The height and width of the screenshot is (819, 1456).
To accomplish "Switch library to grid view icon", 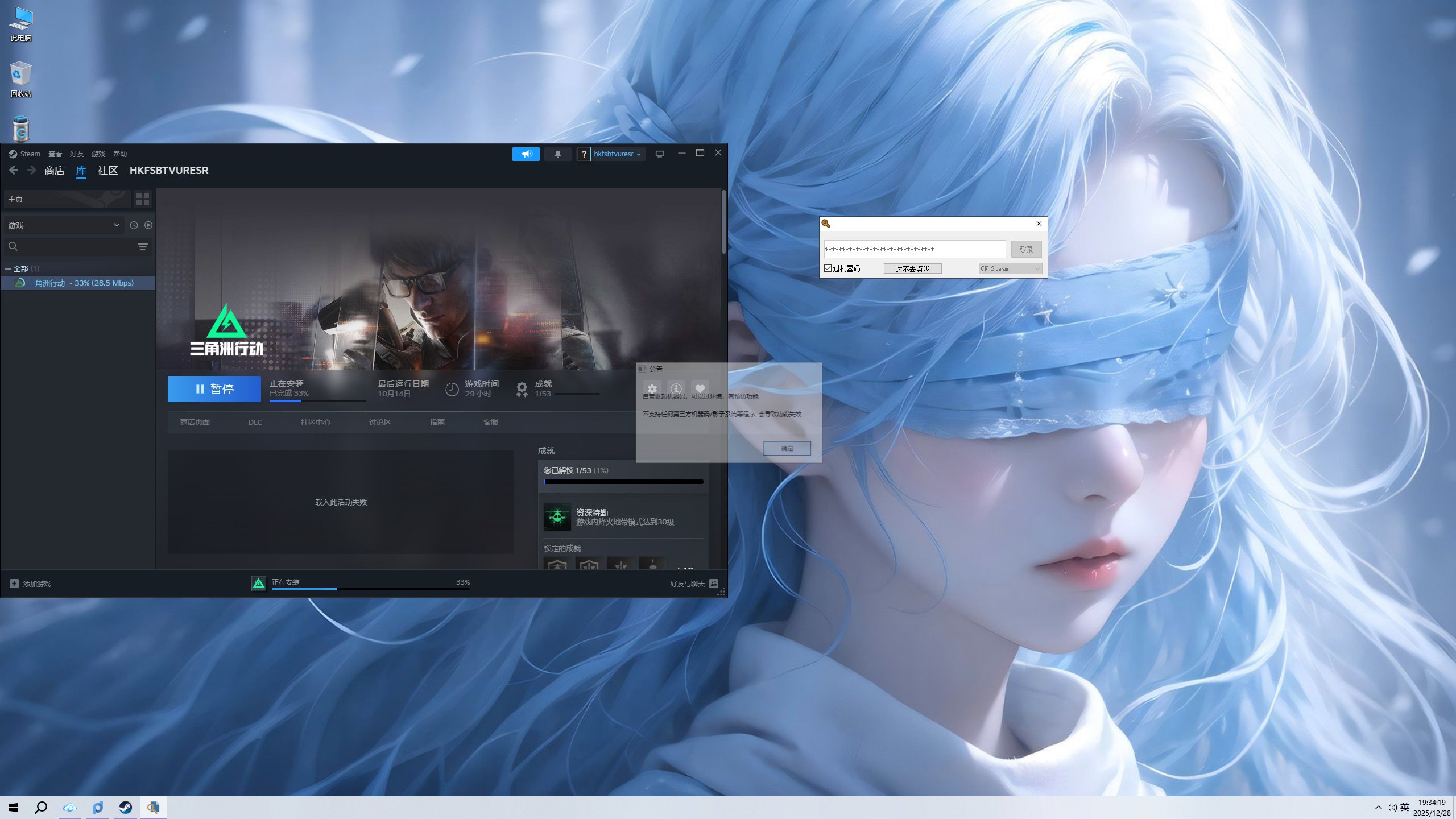I will pyautogui.click(x=143, y=199).
